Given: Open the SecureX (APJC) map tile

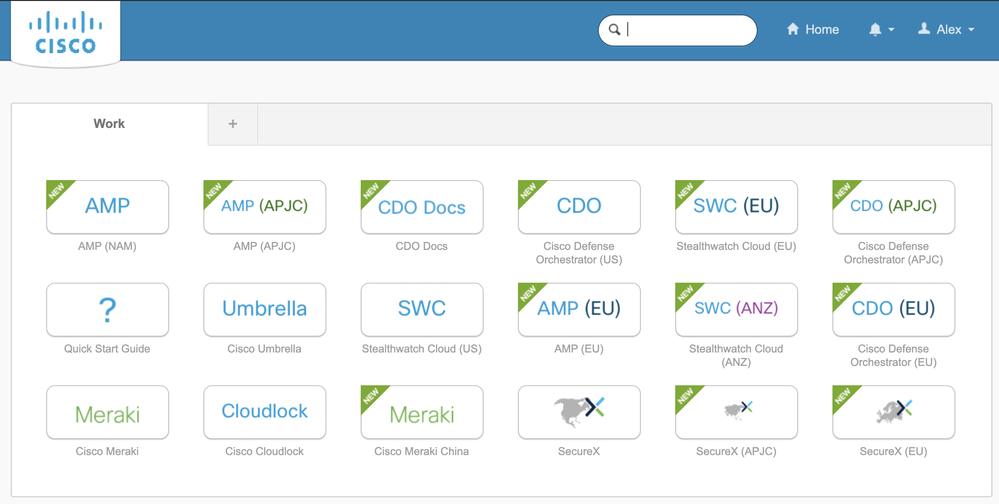Looking at the screenshot, I should [736, 411].
